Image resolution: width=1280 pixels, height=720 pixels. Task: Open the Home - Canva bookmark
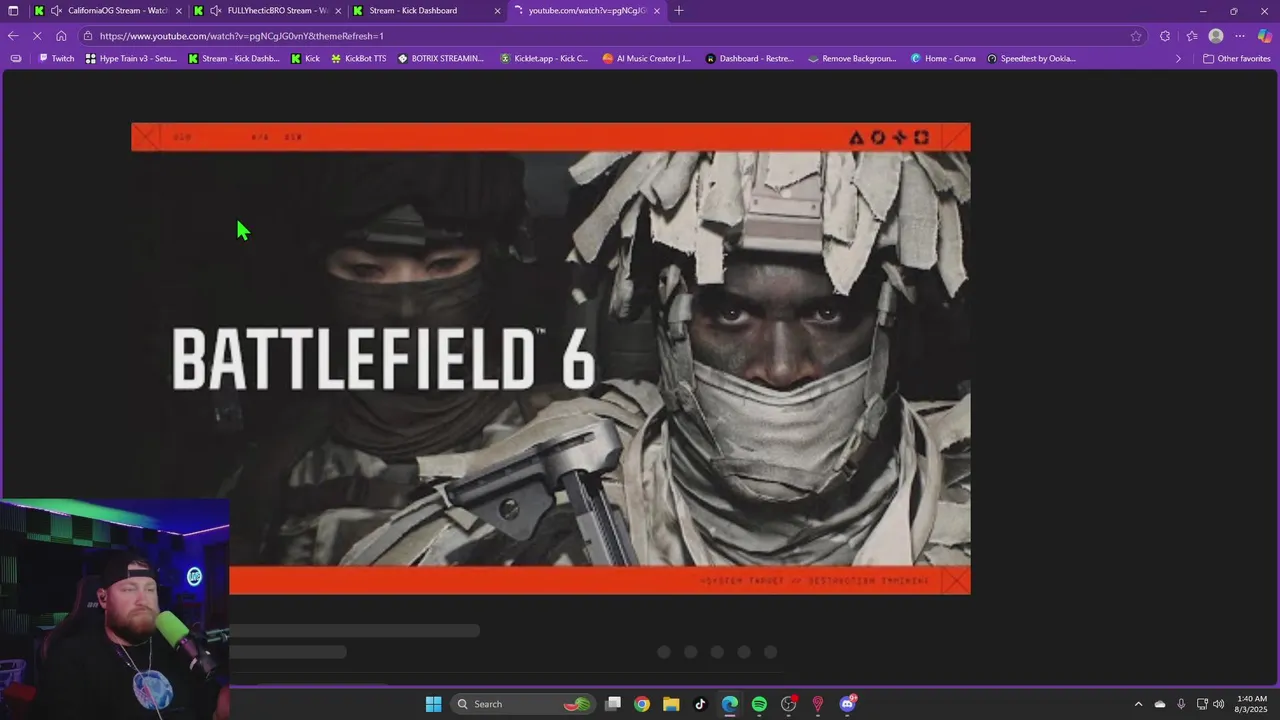click(x=943, y=59)
